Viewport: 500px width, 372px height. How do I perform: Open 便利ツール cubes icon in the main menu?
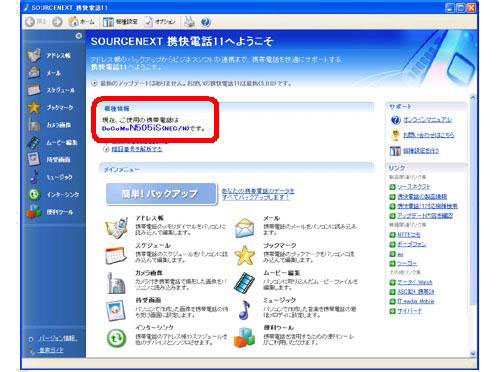pos(245,337)
